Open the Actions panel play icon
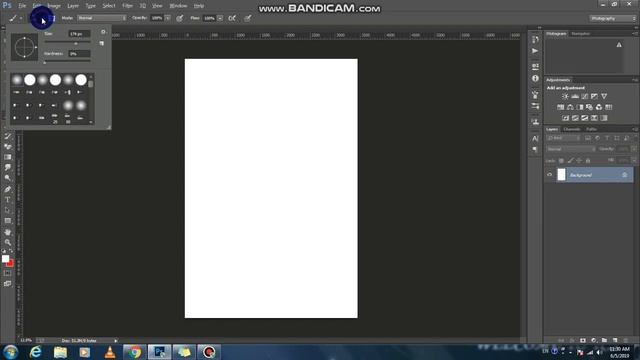This screenshot has width=640, height=360. click(535, 51)
